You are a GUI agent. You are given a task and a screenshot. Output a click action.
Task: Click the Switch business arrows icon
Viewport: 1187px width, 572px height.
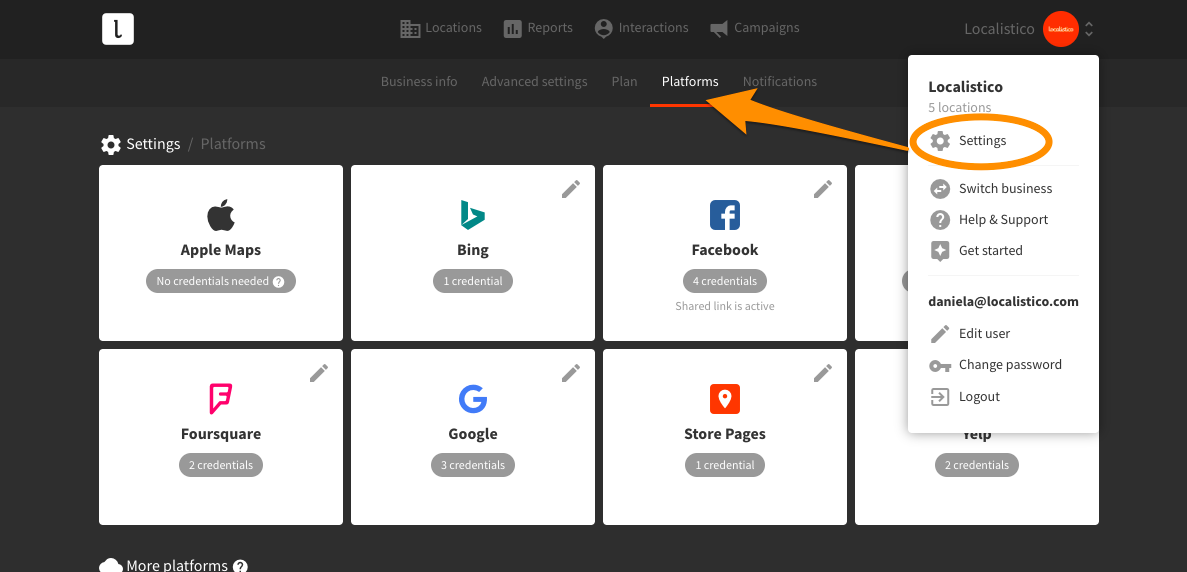pos(939,188)
